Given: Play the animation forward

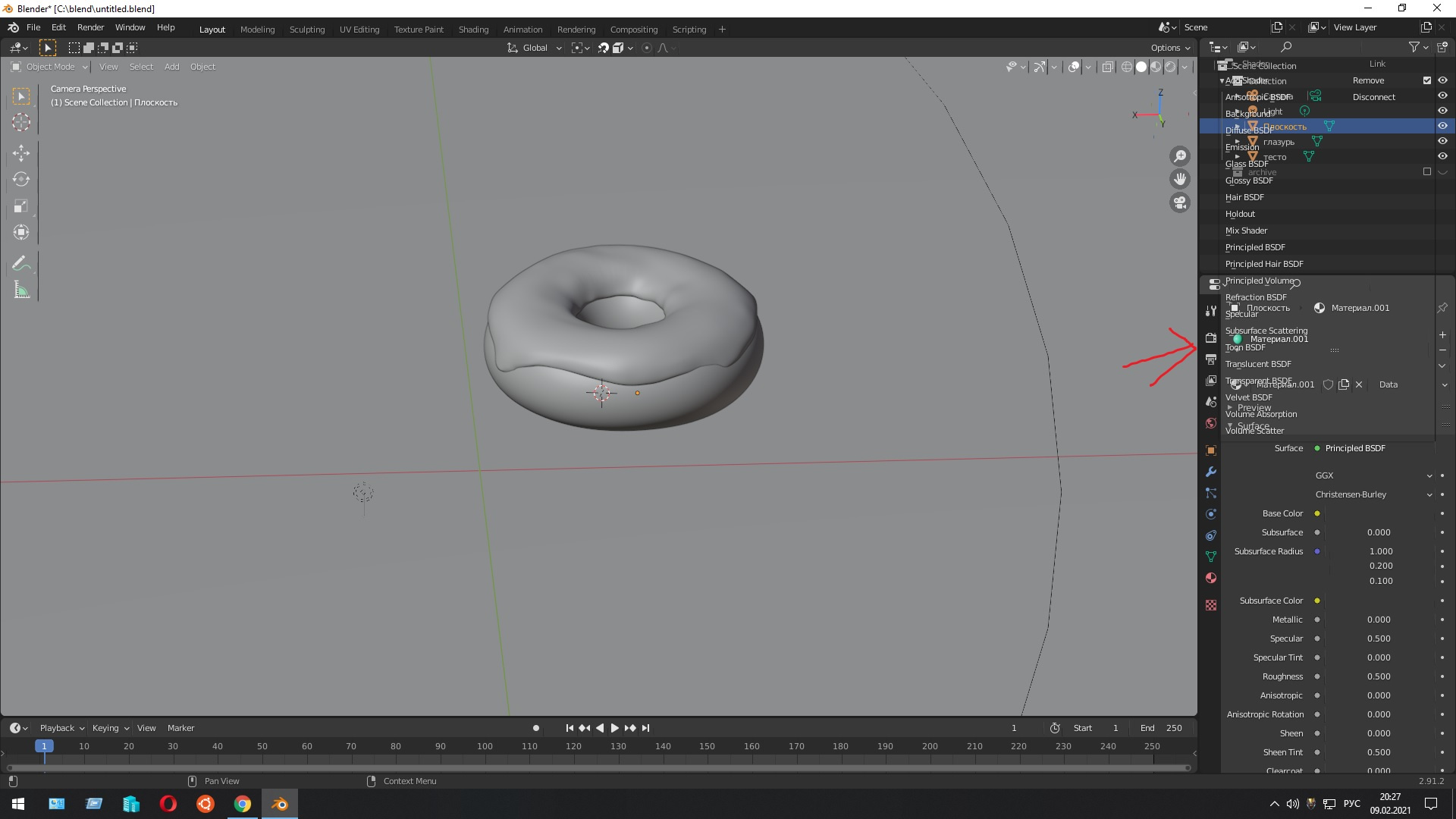Looking at the screenshot, I should click(x=615, y=728).
